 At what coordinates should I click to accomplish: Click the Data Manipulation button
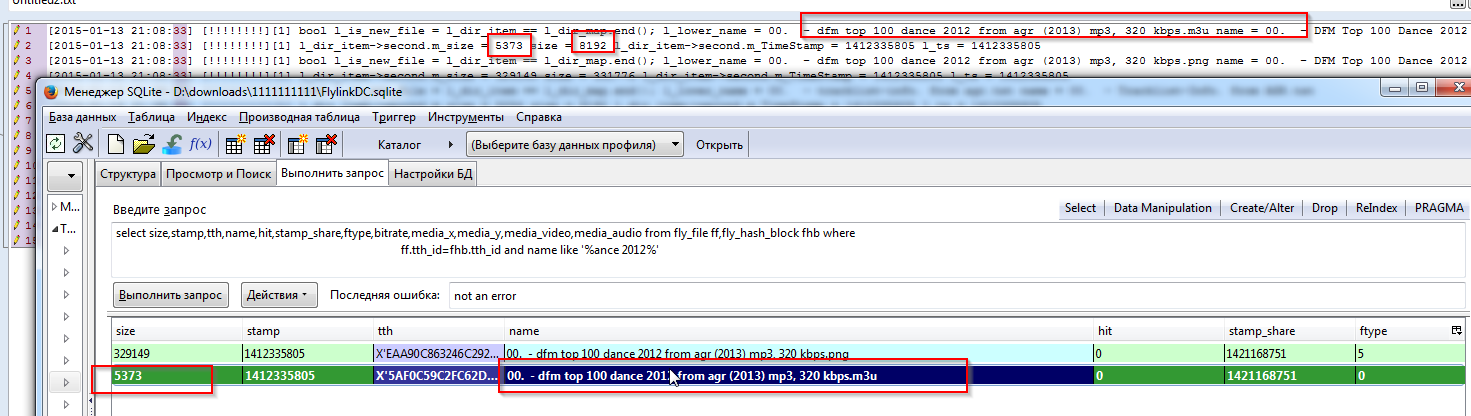pos(1162,208)
